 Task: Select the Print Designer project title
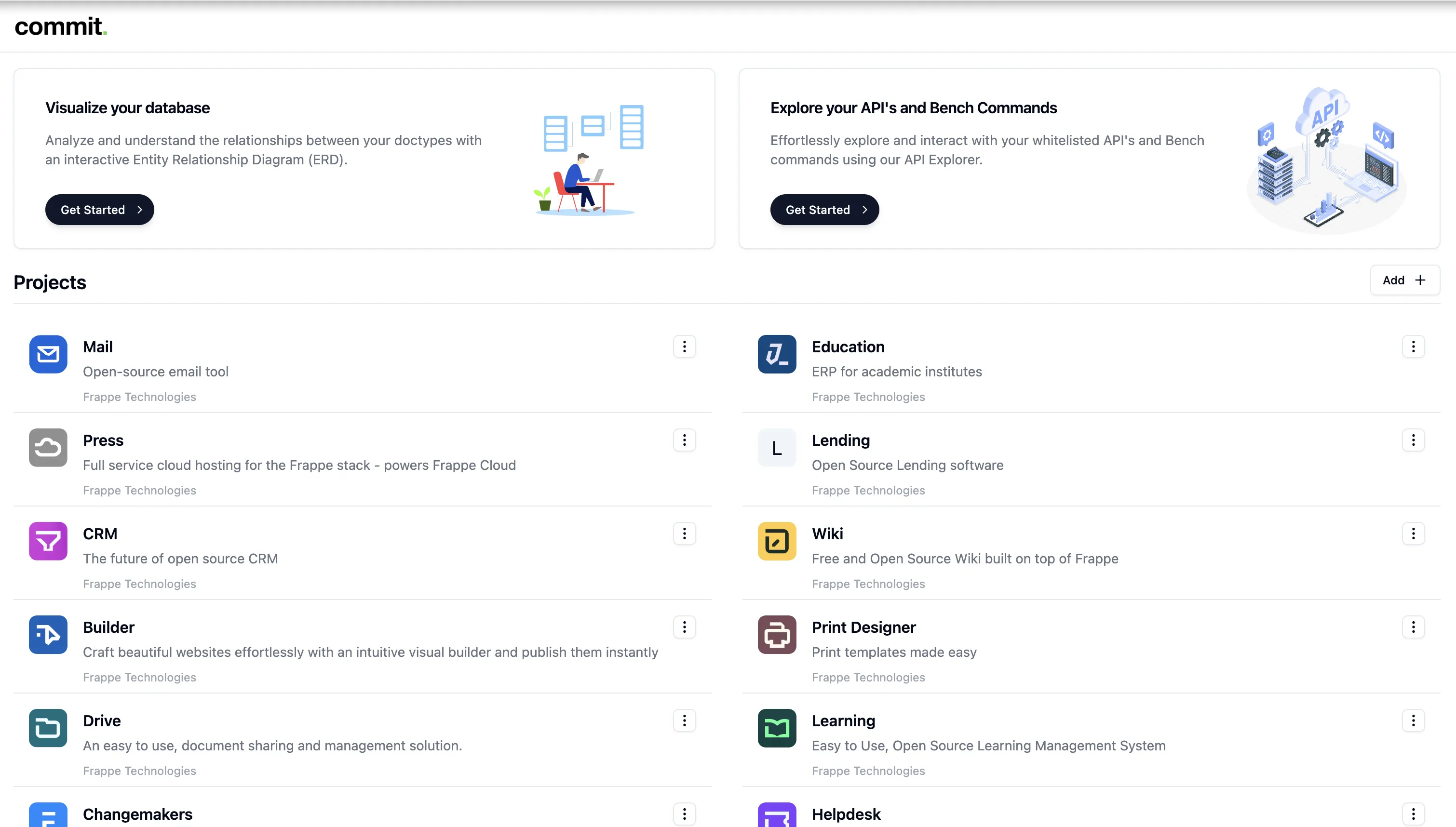(x=863, y=627)
